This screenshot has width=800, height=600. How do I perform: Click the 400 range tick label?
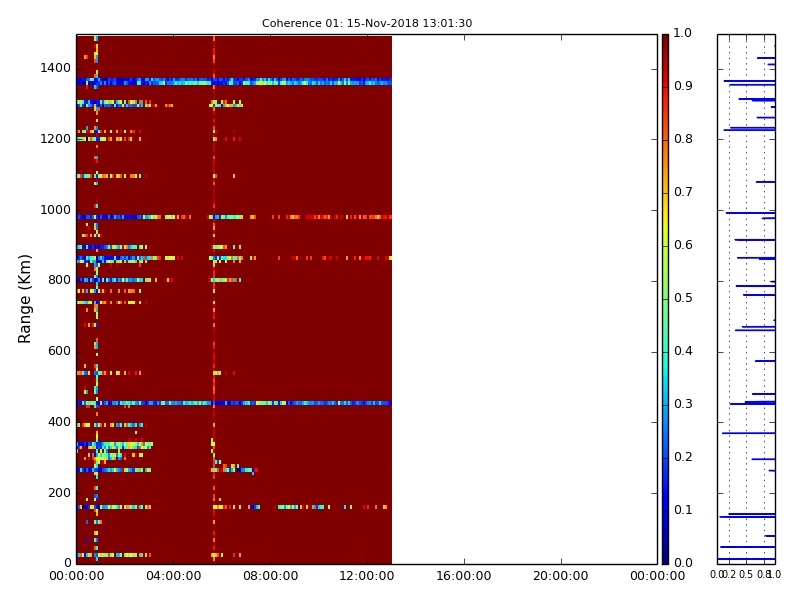click(59, 422)
